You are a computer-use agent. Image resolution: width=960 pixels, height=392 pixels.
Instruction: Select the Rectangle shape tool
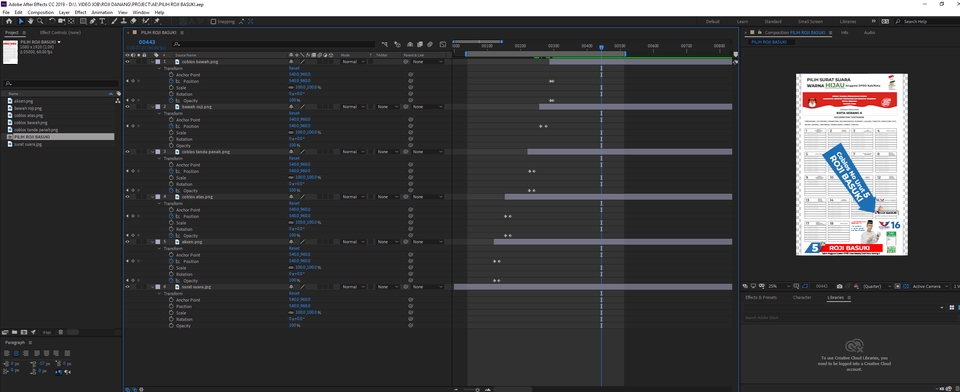pos(83,21)
